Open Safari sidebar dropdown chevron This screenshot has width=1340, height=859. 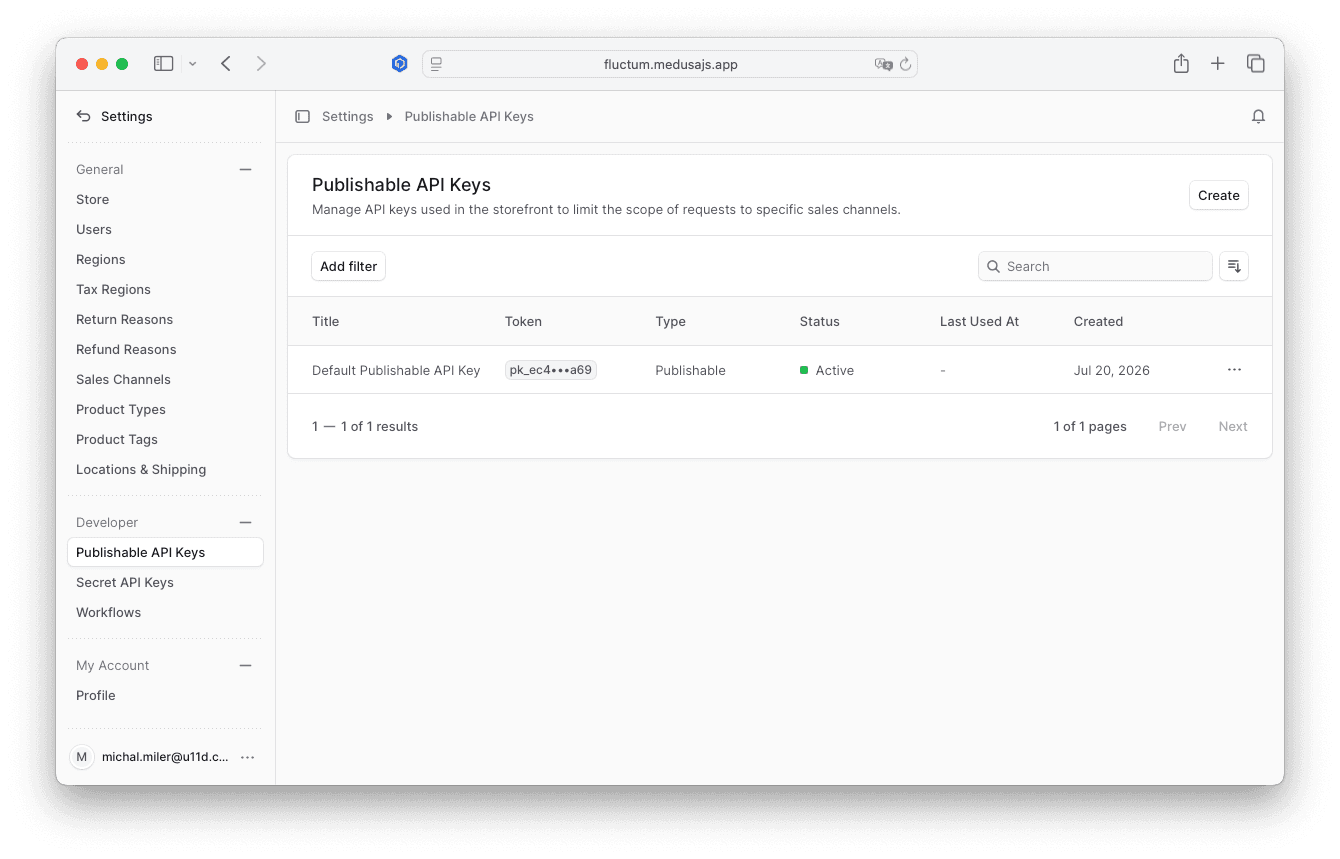click(x=192, y=64)
